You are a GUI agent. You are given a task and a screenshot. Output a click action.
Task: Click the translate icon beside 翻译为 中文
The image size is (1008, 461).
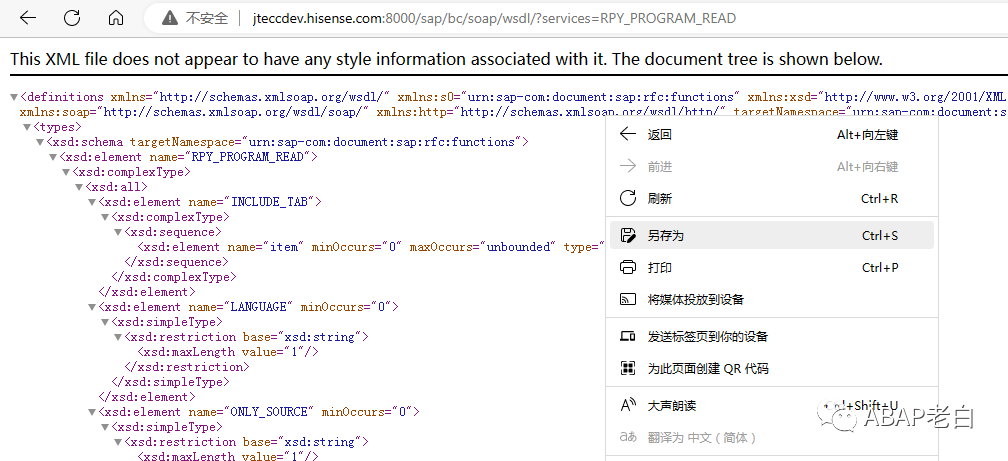pyautogui.click(x=627, y=437)
